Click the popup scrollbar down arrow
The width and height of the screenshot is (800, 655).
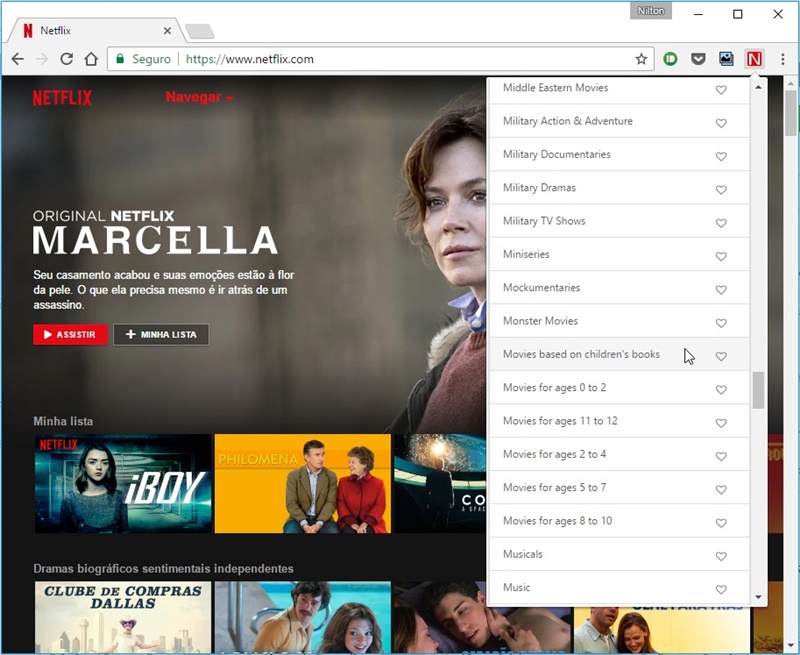coord(758,597)
